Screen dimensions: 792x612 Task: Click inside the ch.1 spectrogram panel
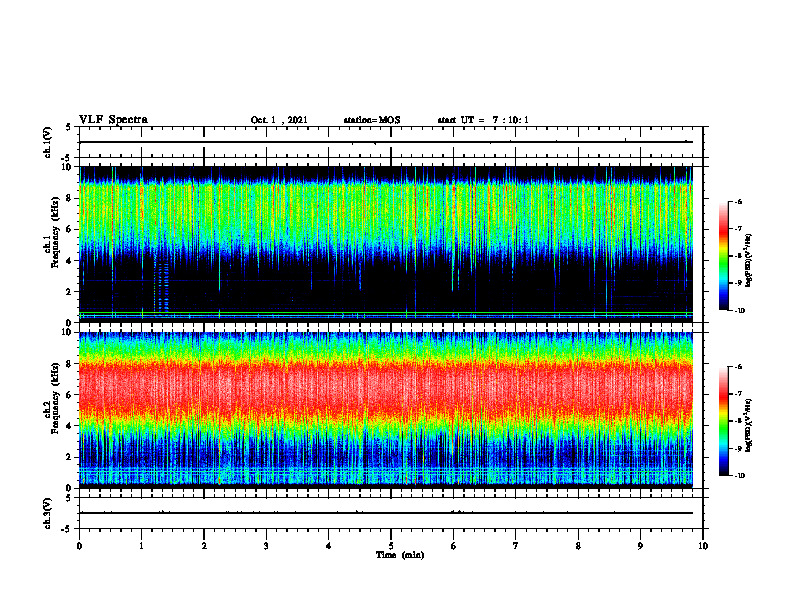tap(386, 244)
